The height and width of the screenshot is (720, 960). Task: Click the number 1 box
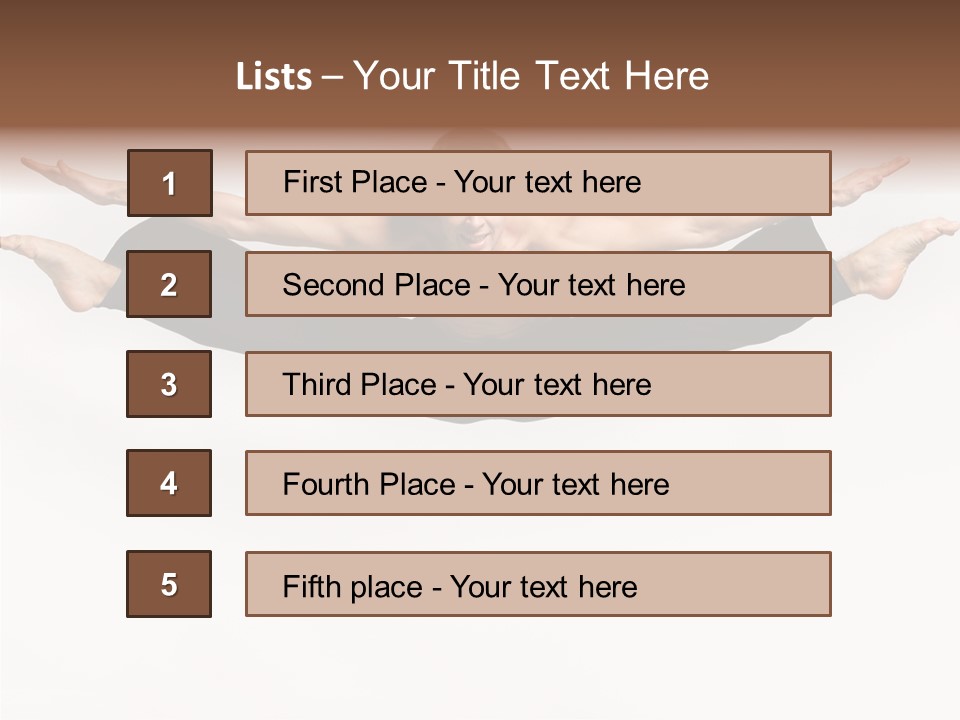point(169,183)
